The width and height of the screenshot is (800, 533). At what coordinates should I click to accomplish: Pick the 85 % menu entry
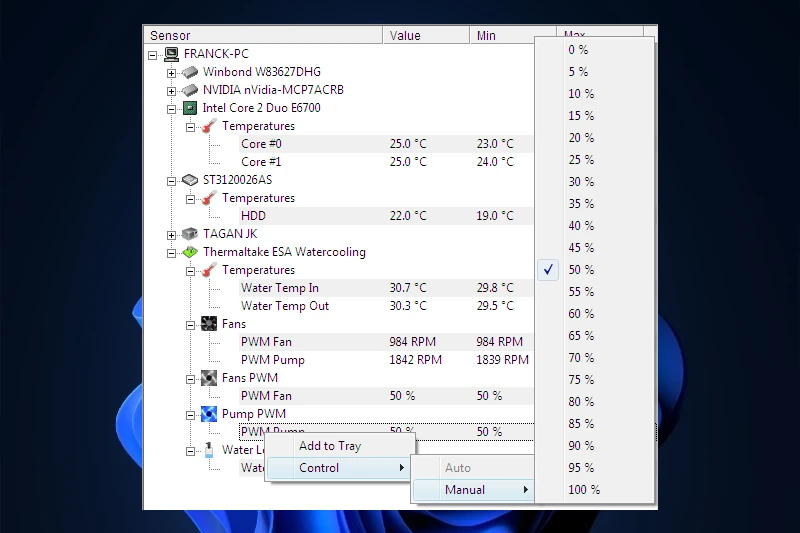pos(594,423)
